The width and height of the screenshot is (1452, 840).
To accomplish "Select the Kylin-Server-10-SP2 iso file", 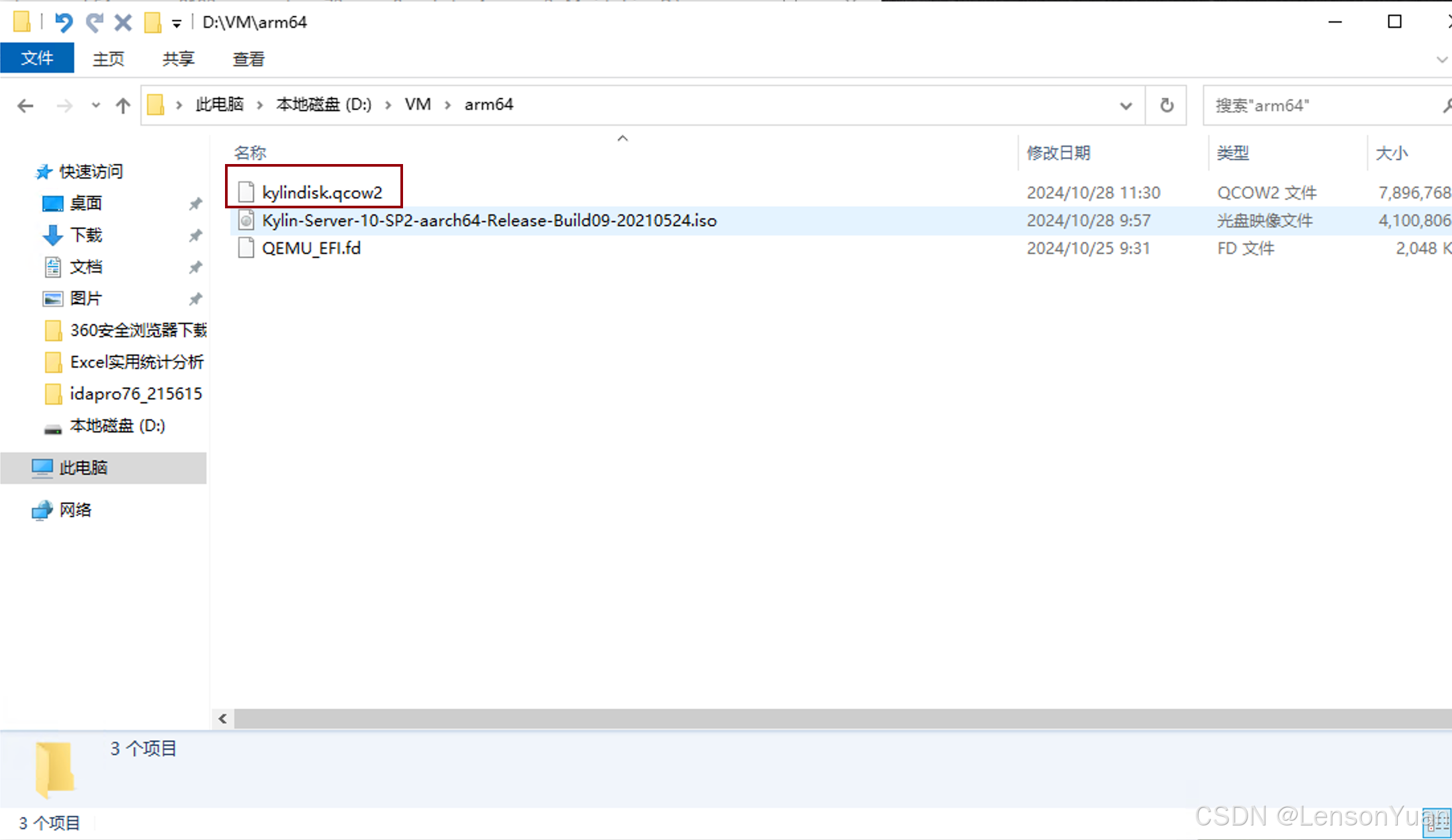I will click(x=489, y=220).
